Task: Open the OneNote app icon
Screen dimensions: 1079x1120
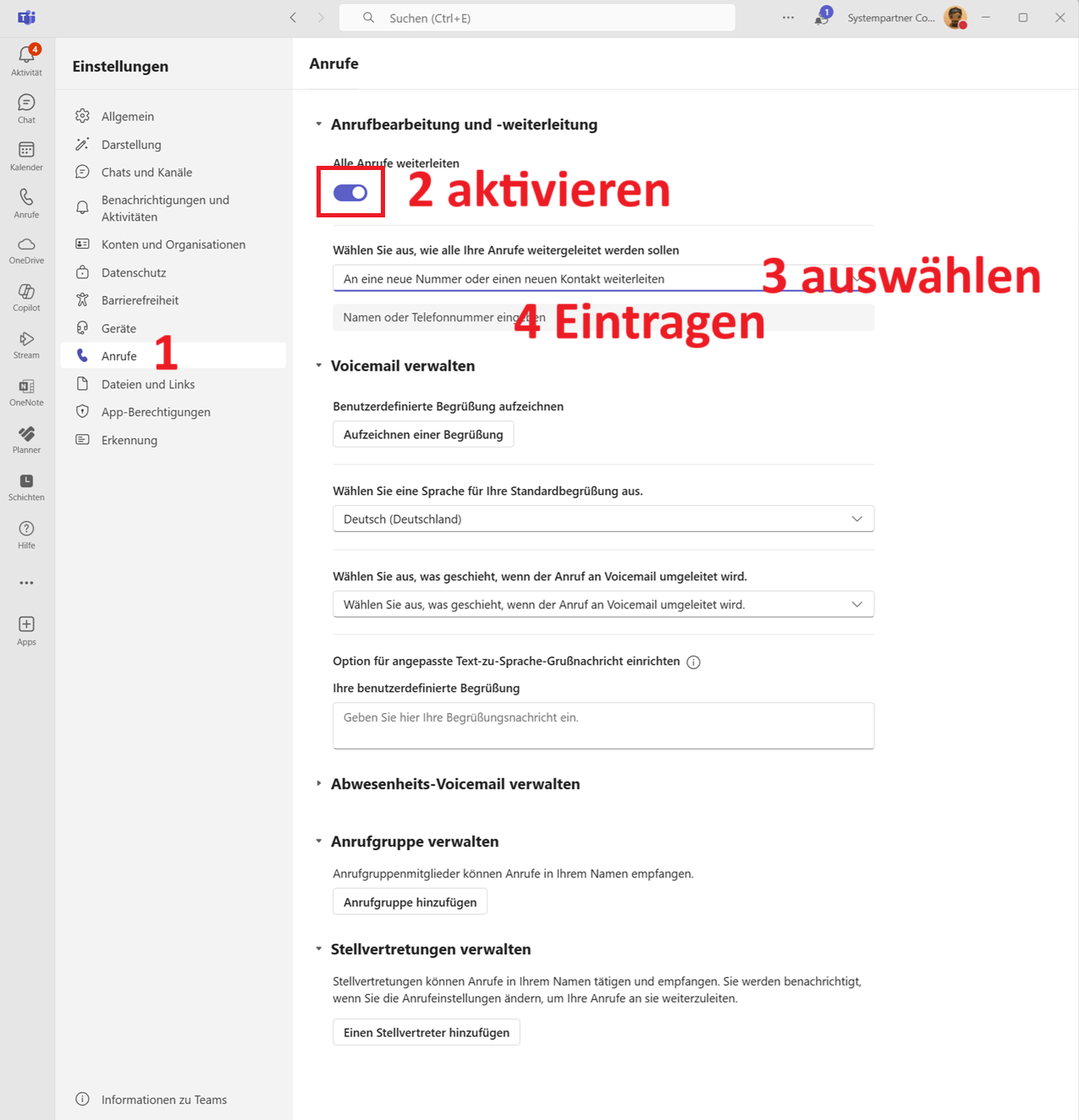Action: point(26,392)
